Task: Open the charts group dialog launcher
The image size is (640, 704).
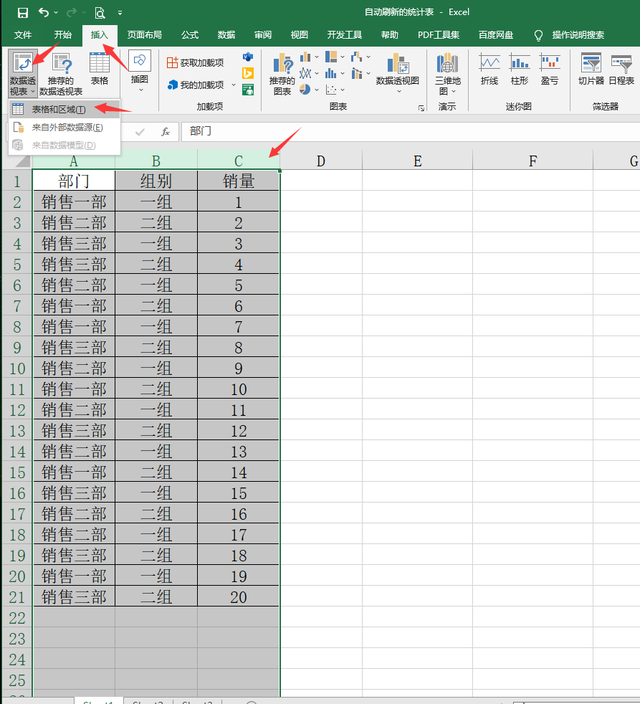Action: 421,108
